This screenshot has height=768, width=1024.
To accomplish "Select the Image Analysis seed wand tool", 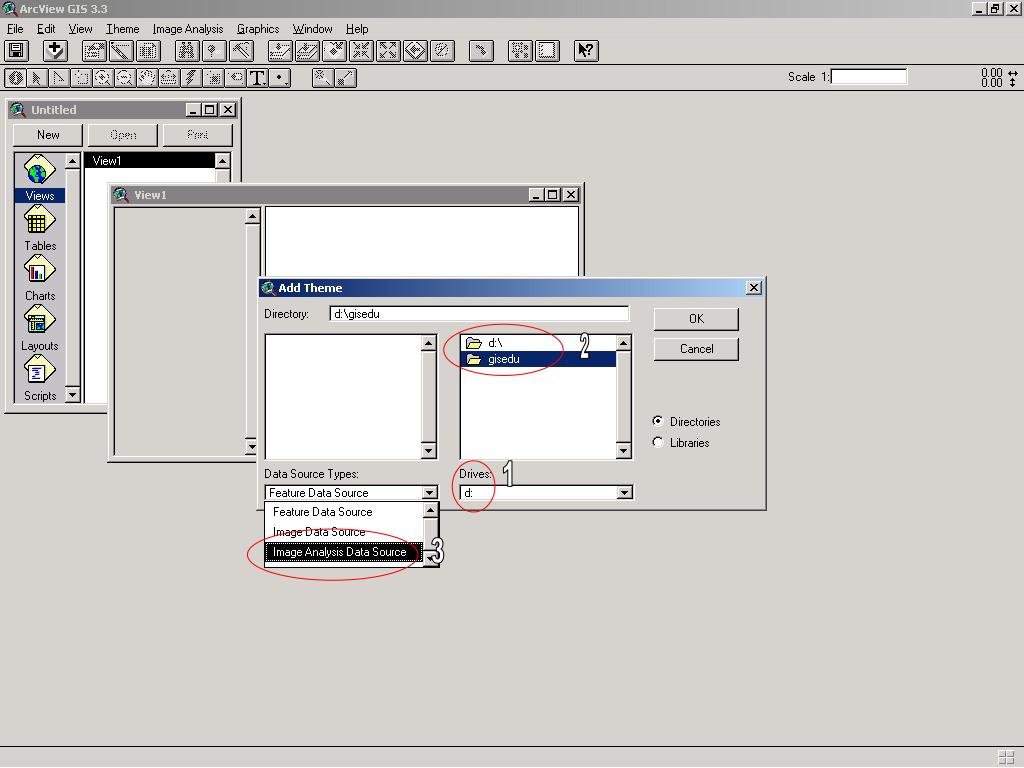I will [x=323, y=78].
